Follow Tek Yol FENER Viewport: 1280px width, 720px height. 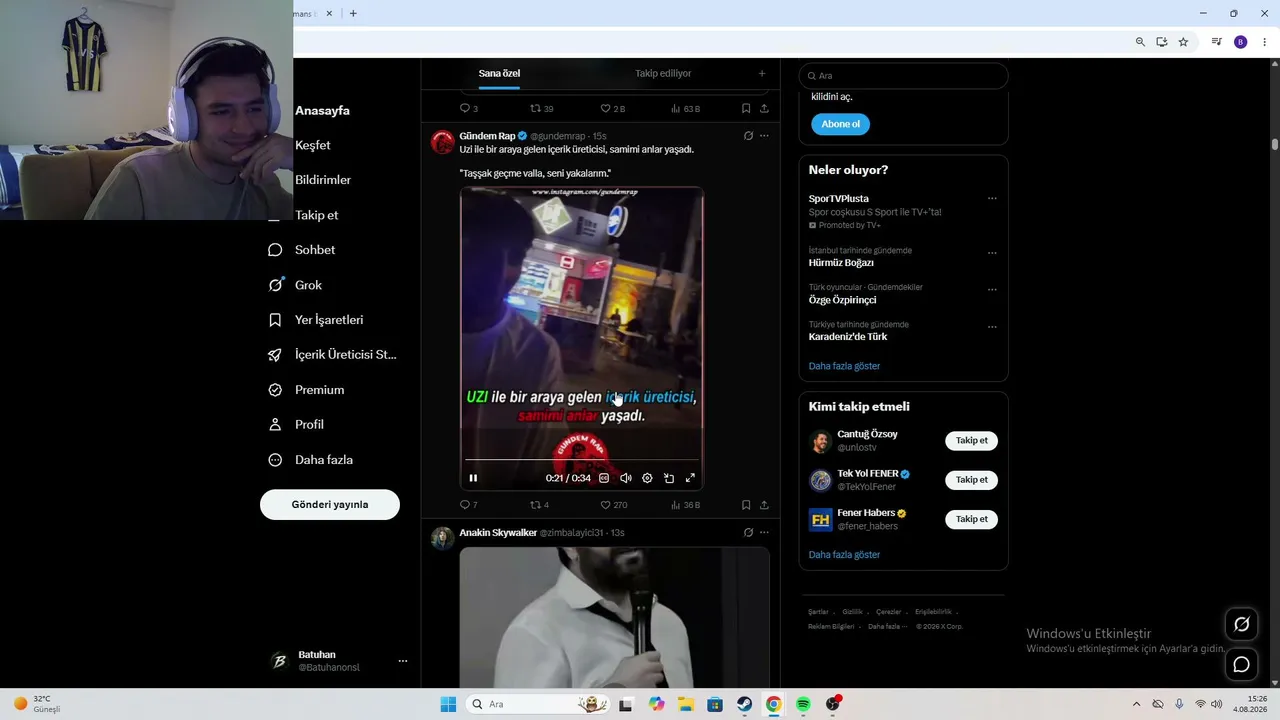[x=971, y=480]
